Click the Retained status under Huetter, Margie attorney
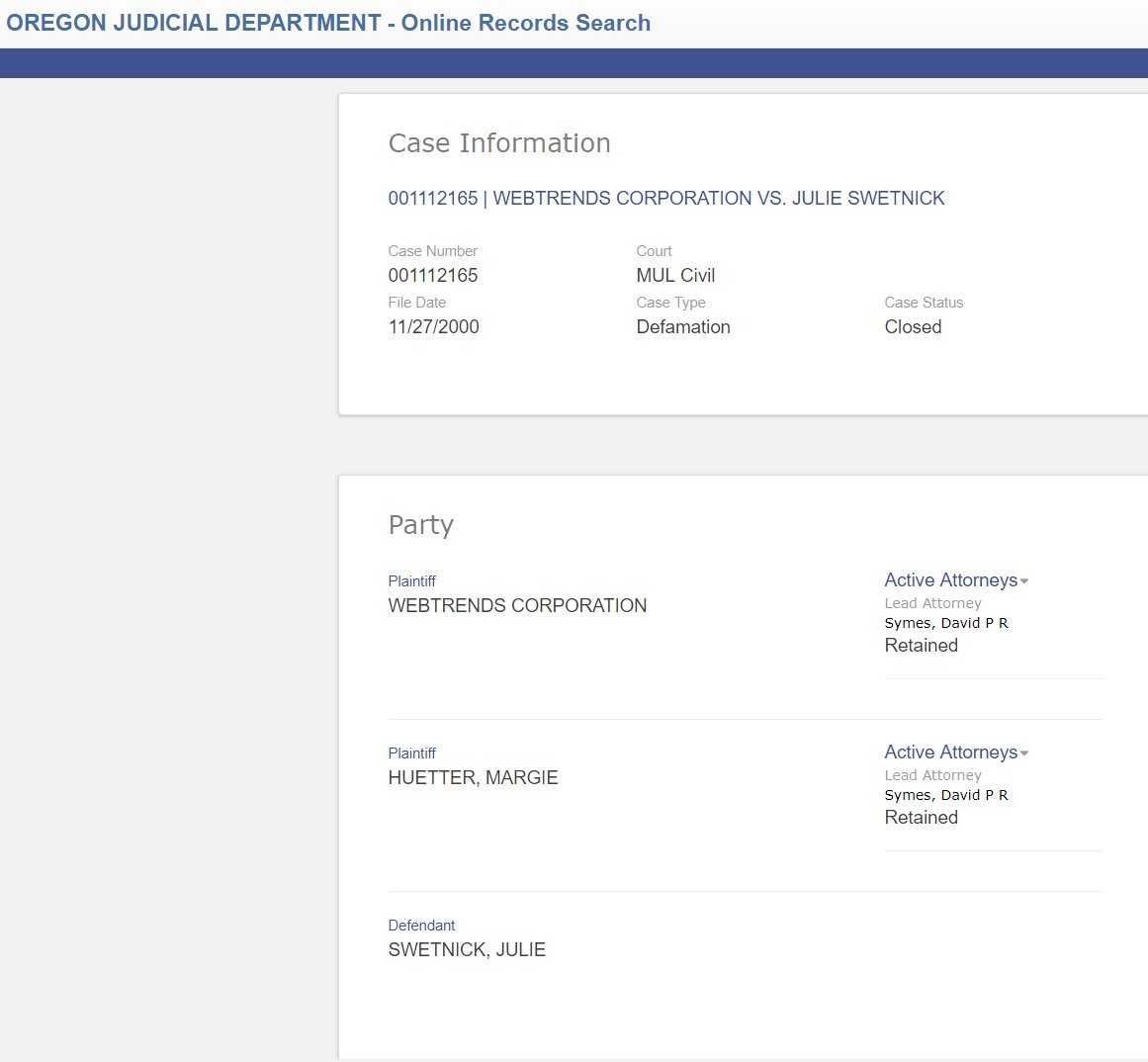Screen dimensions: 1148x1062 click(x=921, y=817)
